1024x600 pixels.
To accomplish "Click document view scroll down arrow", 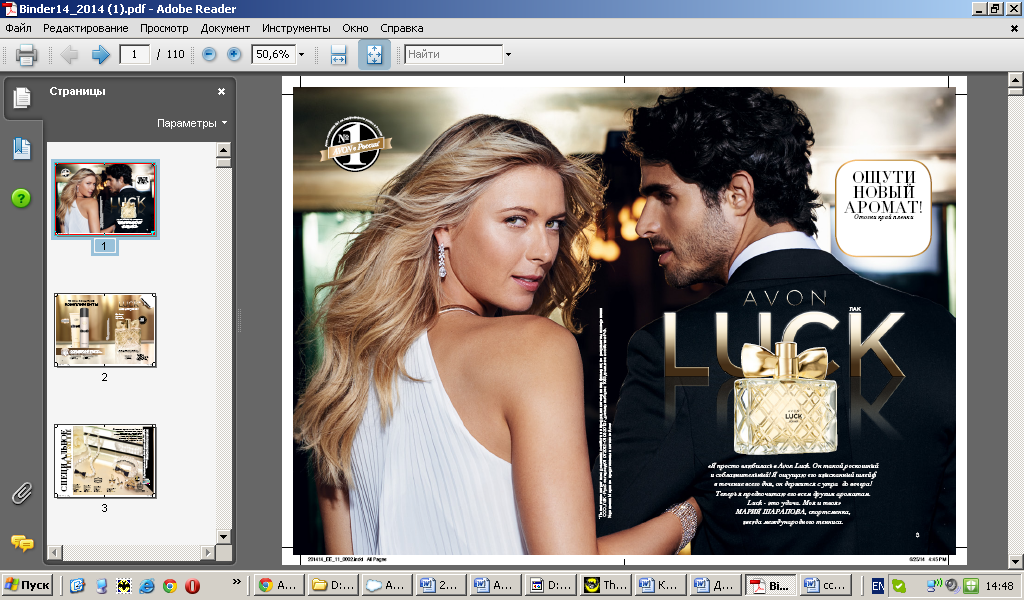I will click(x=1015, y=561).
